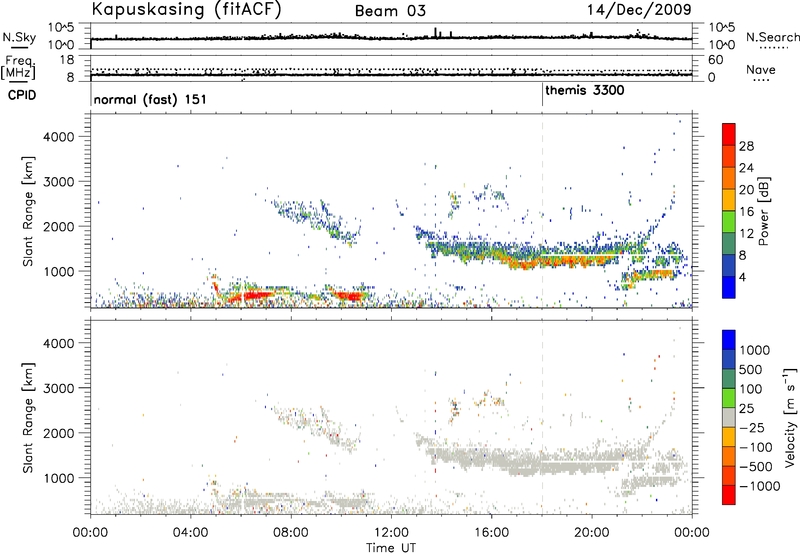Viewport: 800px width, 554px height.
Task: Pick the light green Velocity segment between 100 and 25
Action: [x=729, y=398]
